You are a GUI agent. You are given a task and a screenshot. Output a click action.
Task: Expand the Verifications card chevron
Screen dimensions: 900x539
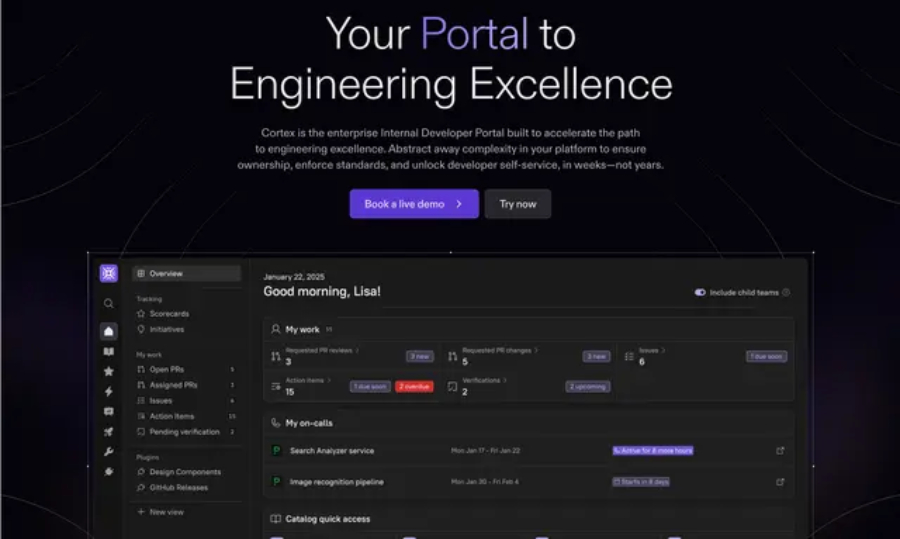[505, 380]
